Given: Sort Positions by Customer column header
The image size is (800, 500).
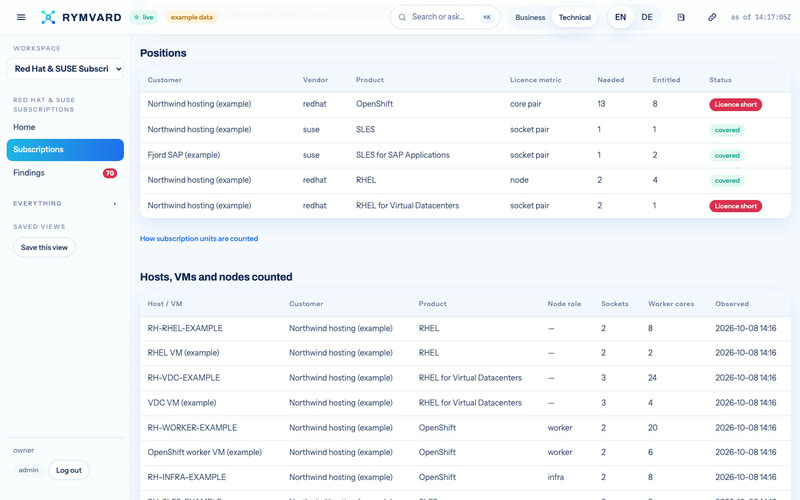Looking at the screenshot, I should (164, 80).
